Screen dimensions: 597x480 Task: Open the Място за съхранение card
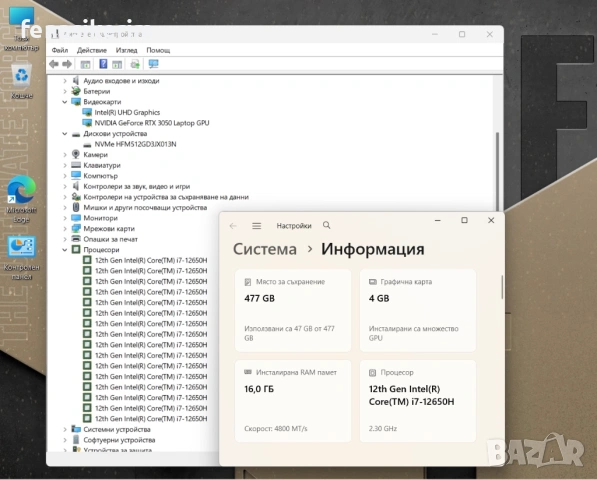pos(293,310)
